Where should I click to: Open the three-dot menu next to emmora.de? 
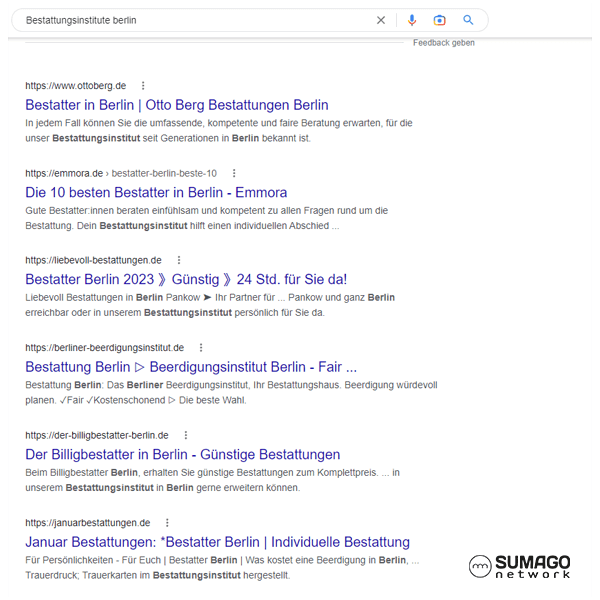coord(234,173)
